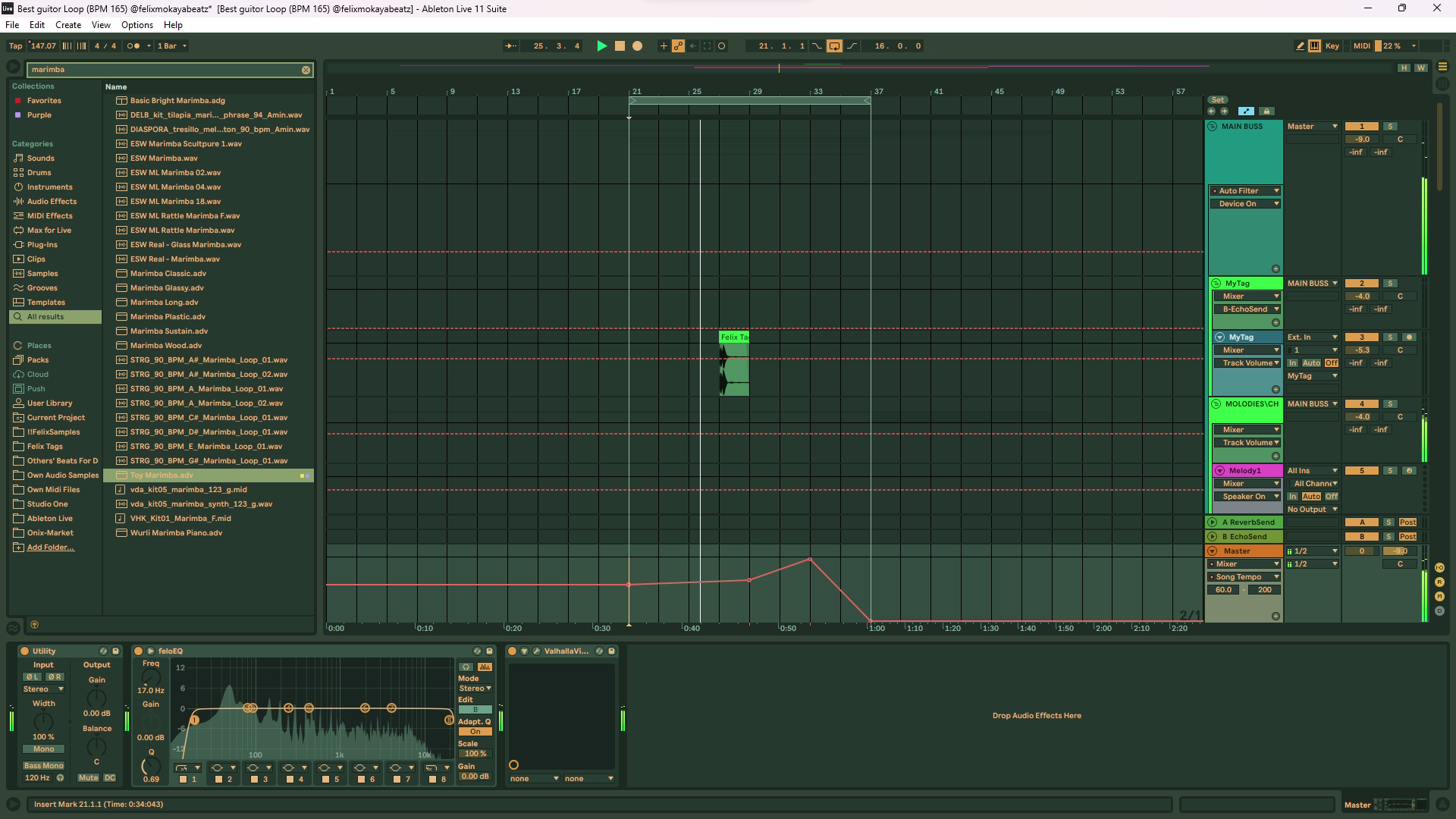Open Master Song Tempo chooser
This screenshot has width=1456, height=819.
[1245, 577]
